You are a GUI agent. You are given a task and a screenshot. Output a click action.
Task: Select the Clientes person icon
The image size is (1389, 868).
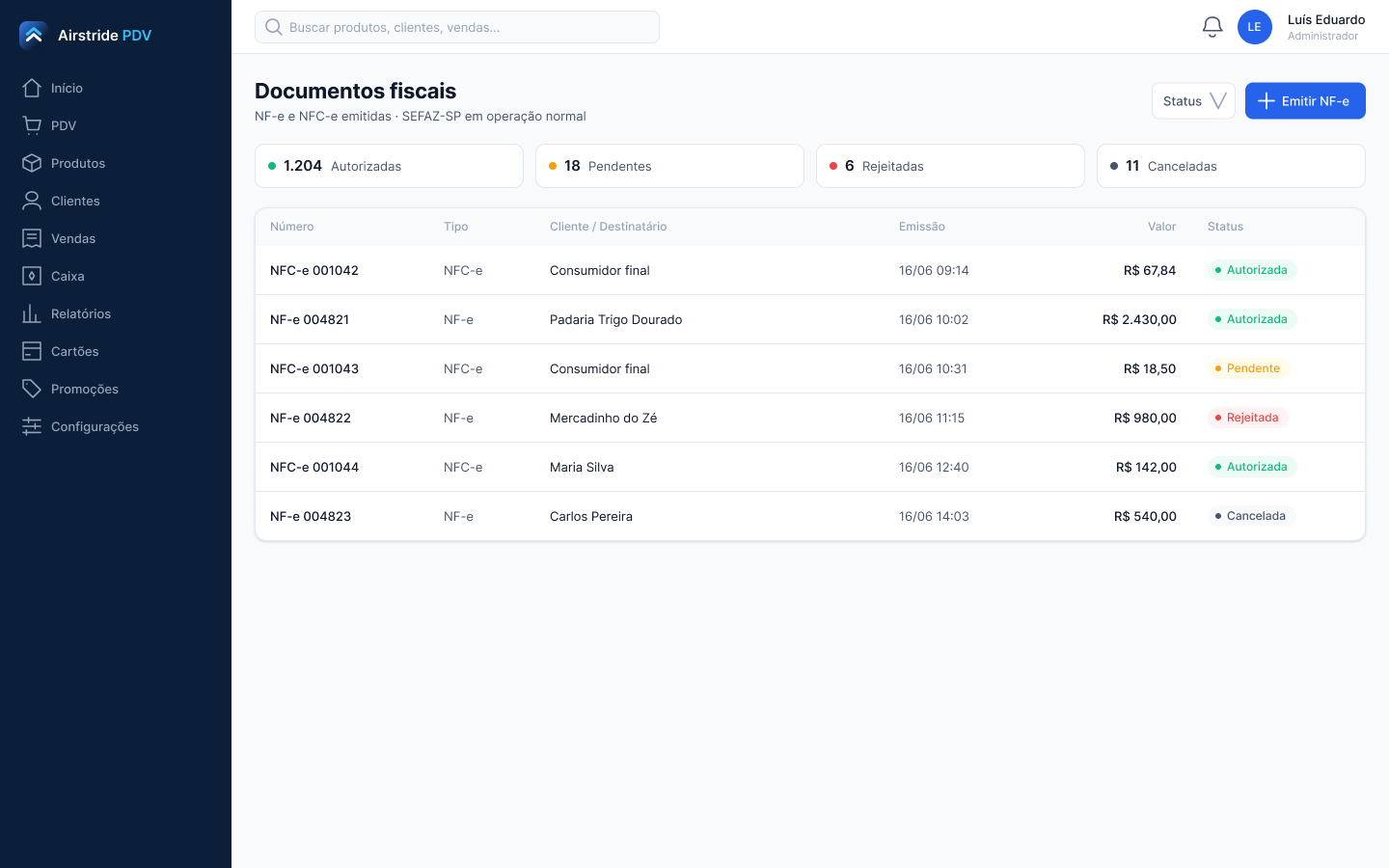tap(32, 201)
